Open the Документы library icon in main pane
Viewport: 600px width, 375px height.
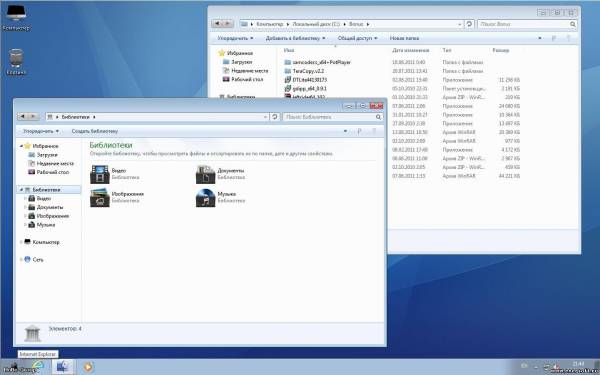pos(205,174)
